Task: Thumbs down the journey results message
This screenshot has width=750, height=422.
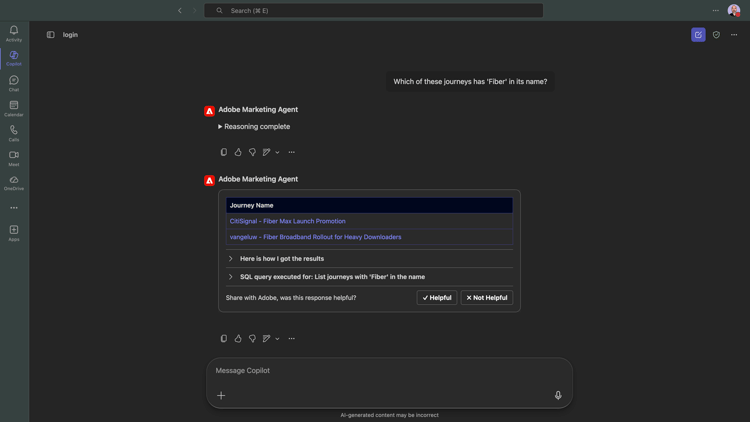Action: click(252, 339)
